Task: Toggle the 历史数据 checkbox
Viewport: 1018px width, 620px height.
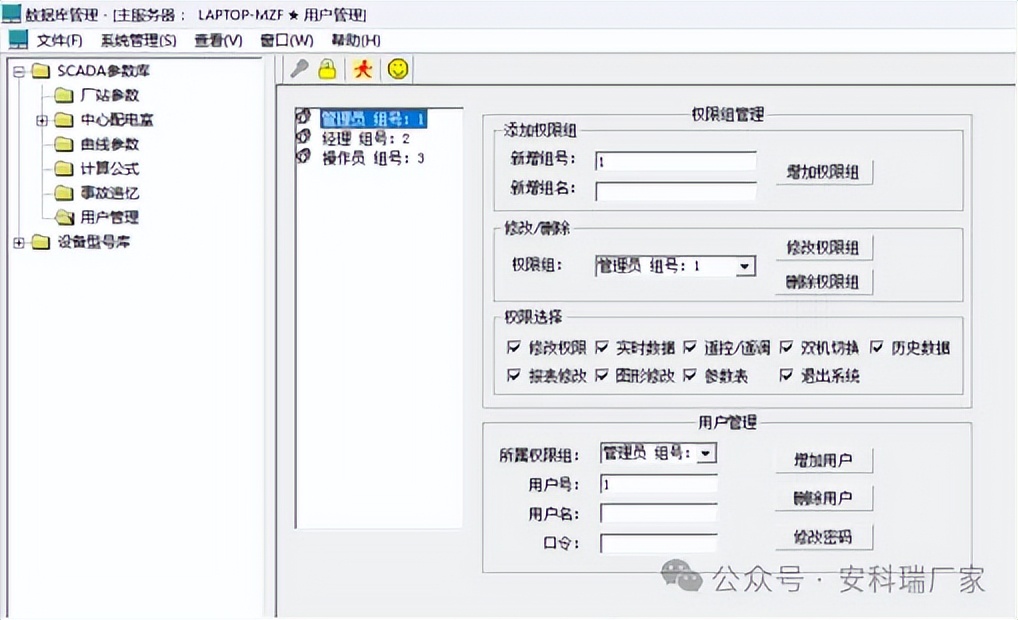Action: pos(876,347)
